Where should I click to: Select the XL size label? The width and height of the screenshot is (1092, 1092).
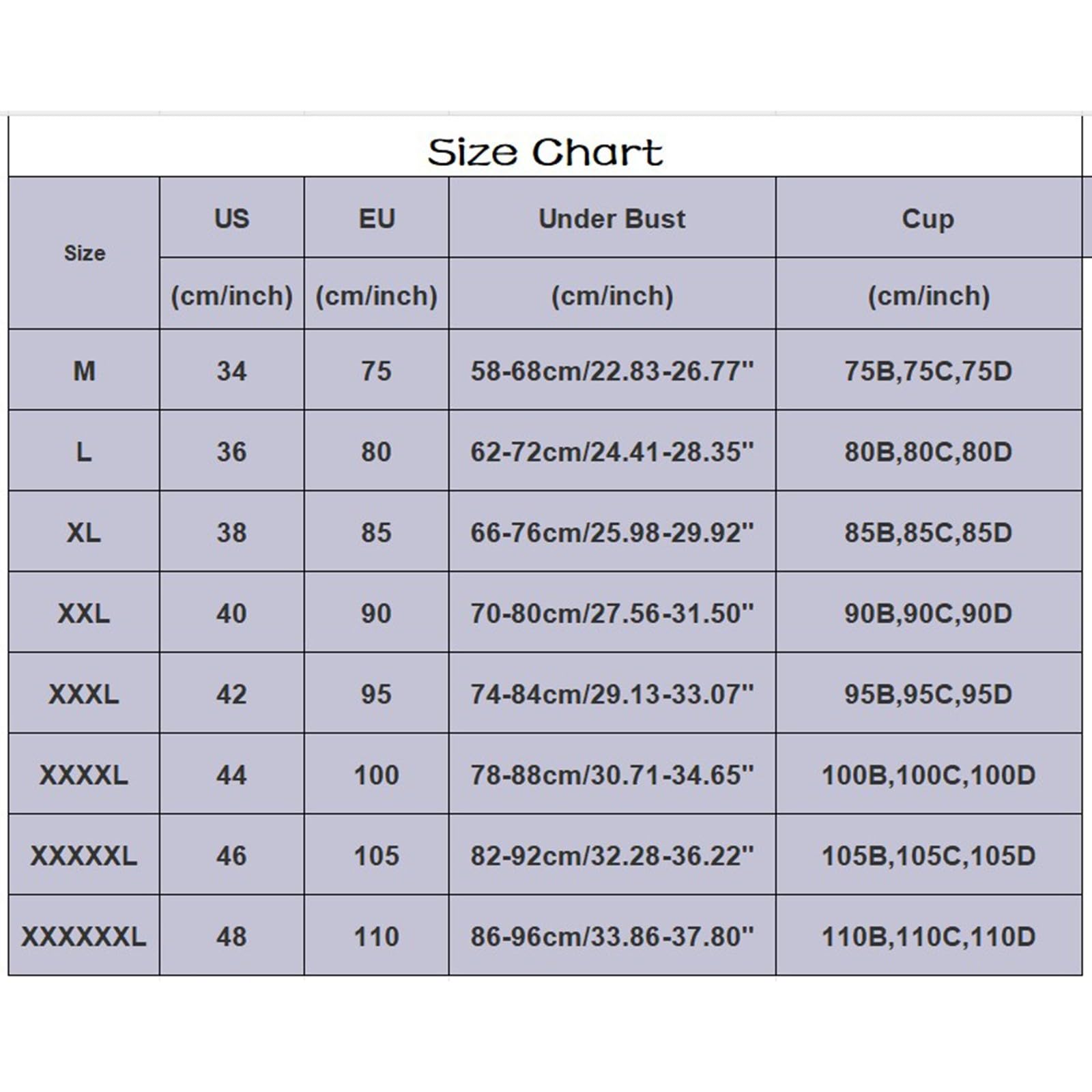click(84, 532)
